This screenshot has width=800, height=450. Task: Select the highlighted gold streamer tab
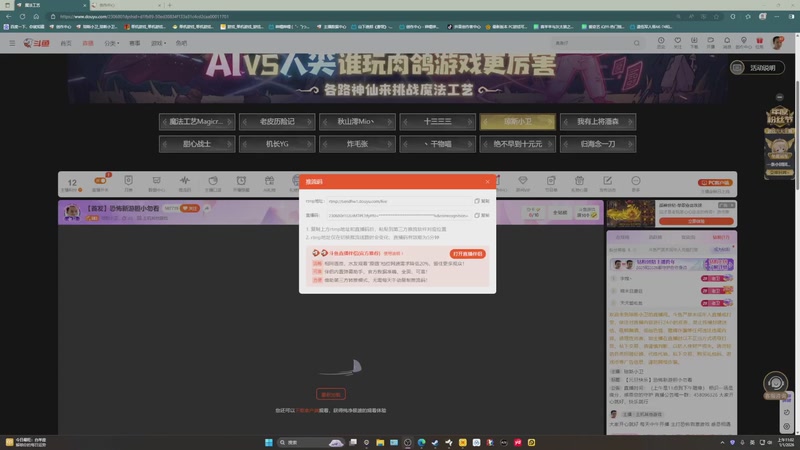point(517,121)
